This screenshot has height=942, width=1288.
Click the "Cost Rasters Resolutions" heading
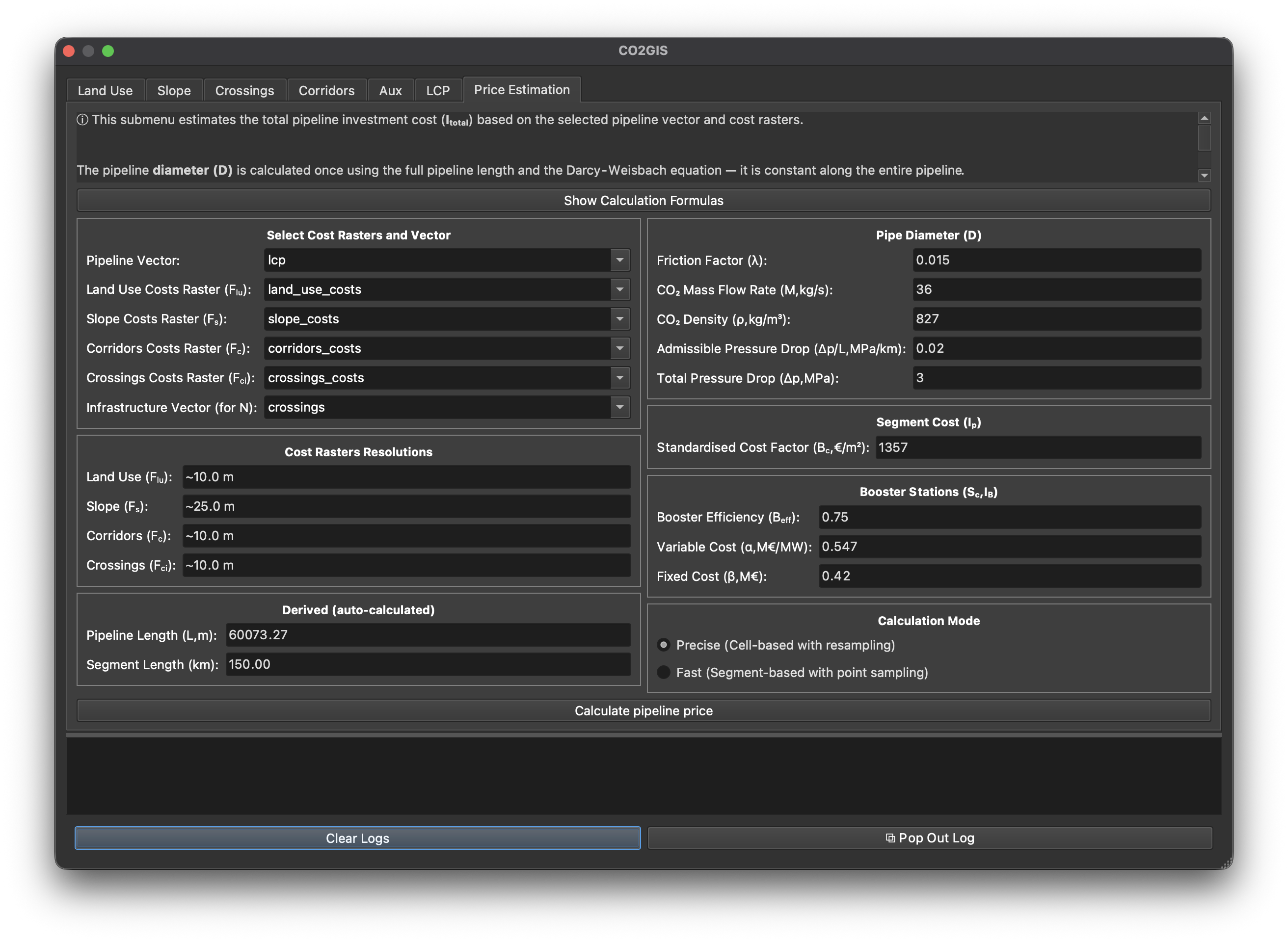[358, 451]
